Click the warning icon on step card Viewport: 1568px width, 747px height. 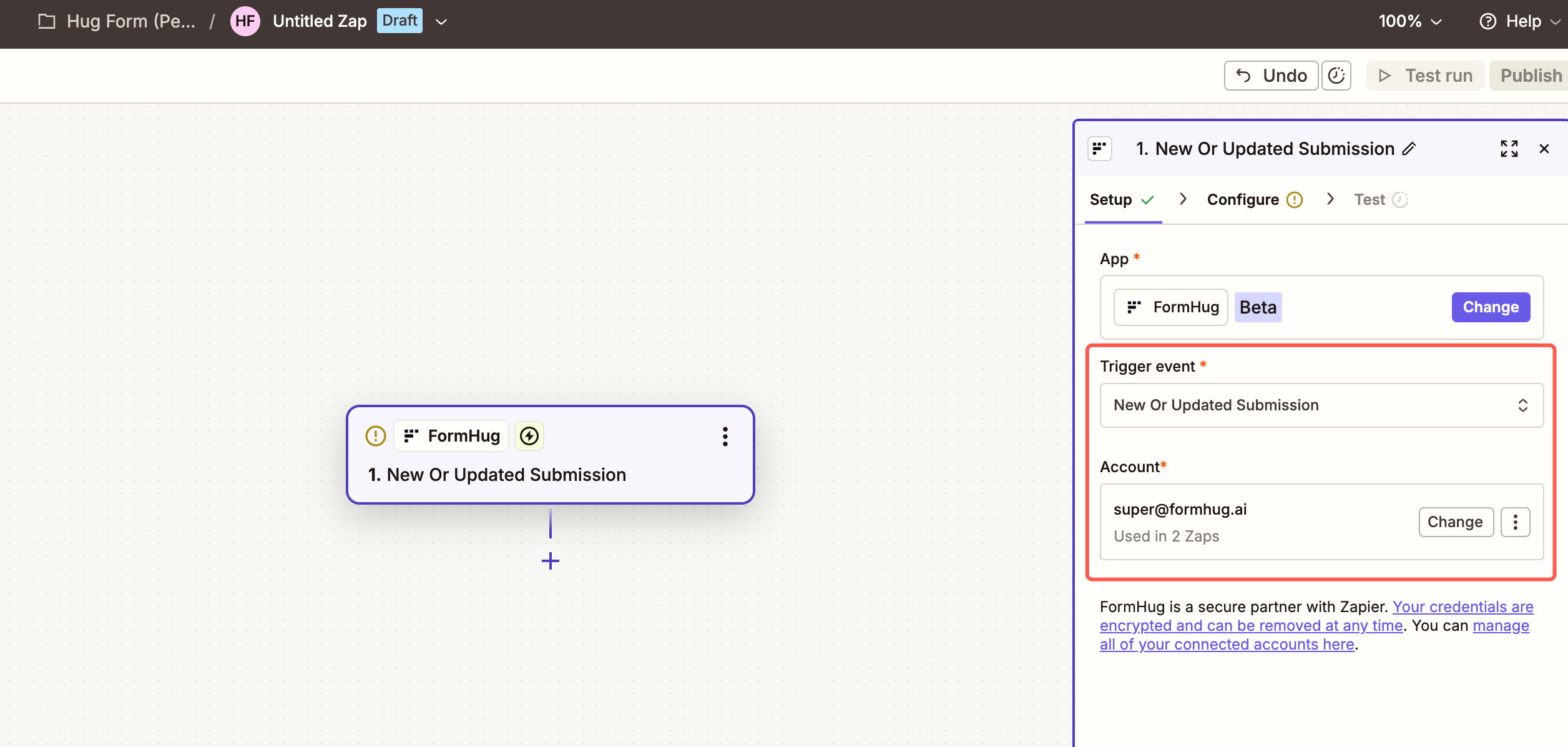point(376,436)
